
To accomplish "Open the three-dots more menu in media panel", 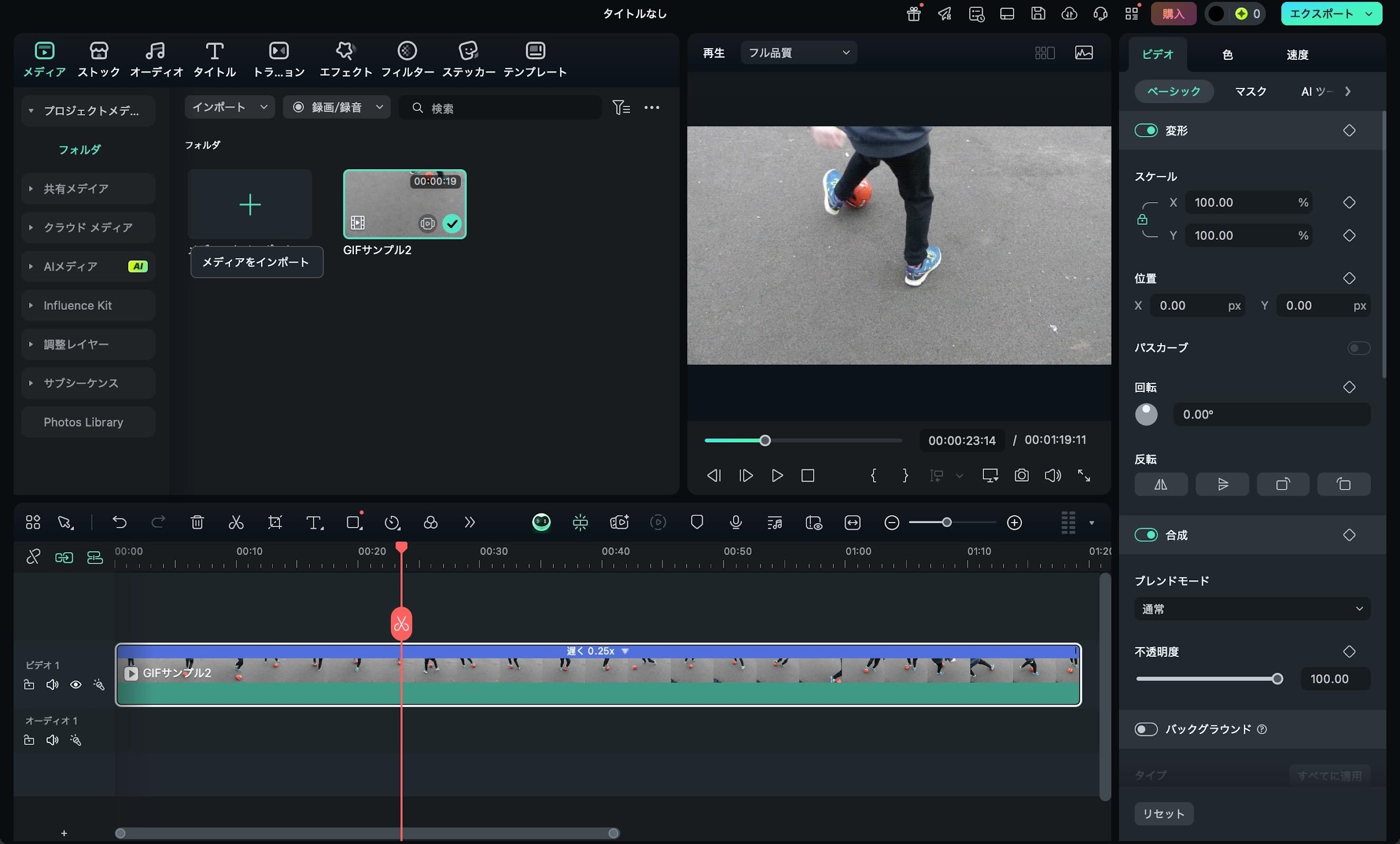I will (x=652, y=108).
